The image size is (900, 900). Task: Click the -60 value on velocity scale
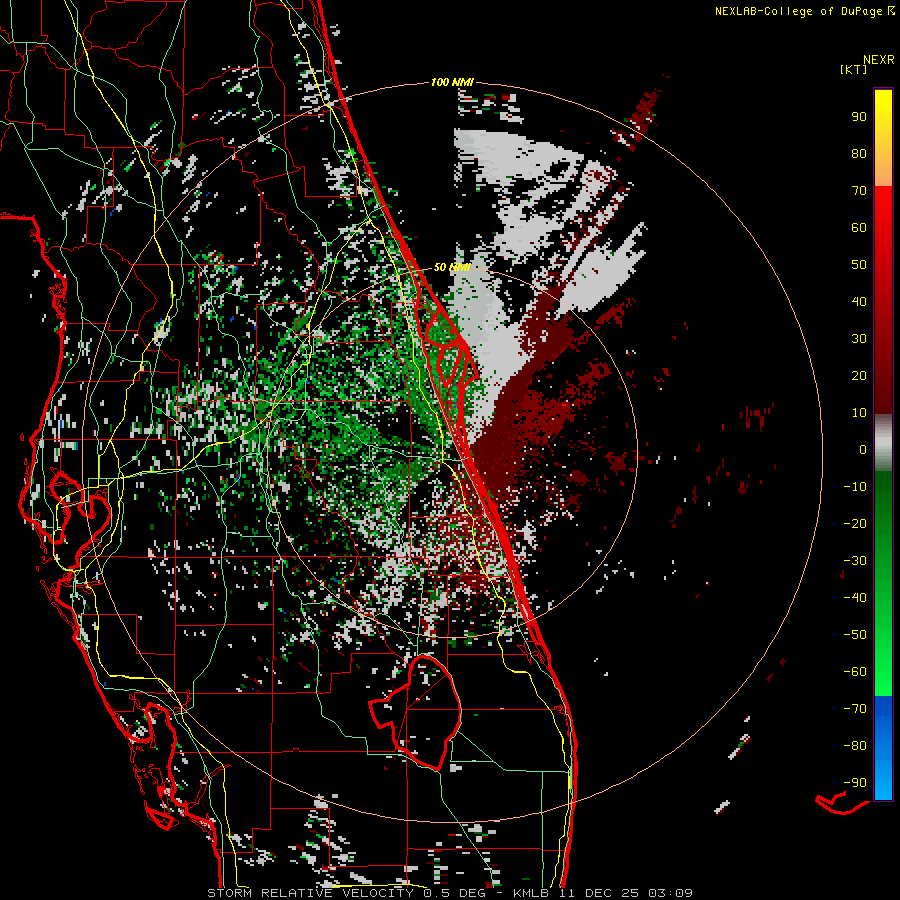tap(855, 672)
